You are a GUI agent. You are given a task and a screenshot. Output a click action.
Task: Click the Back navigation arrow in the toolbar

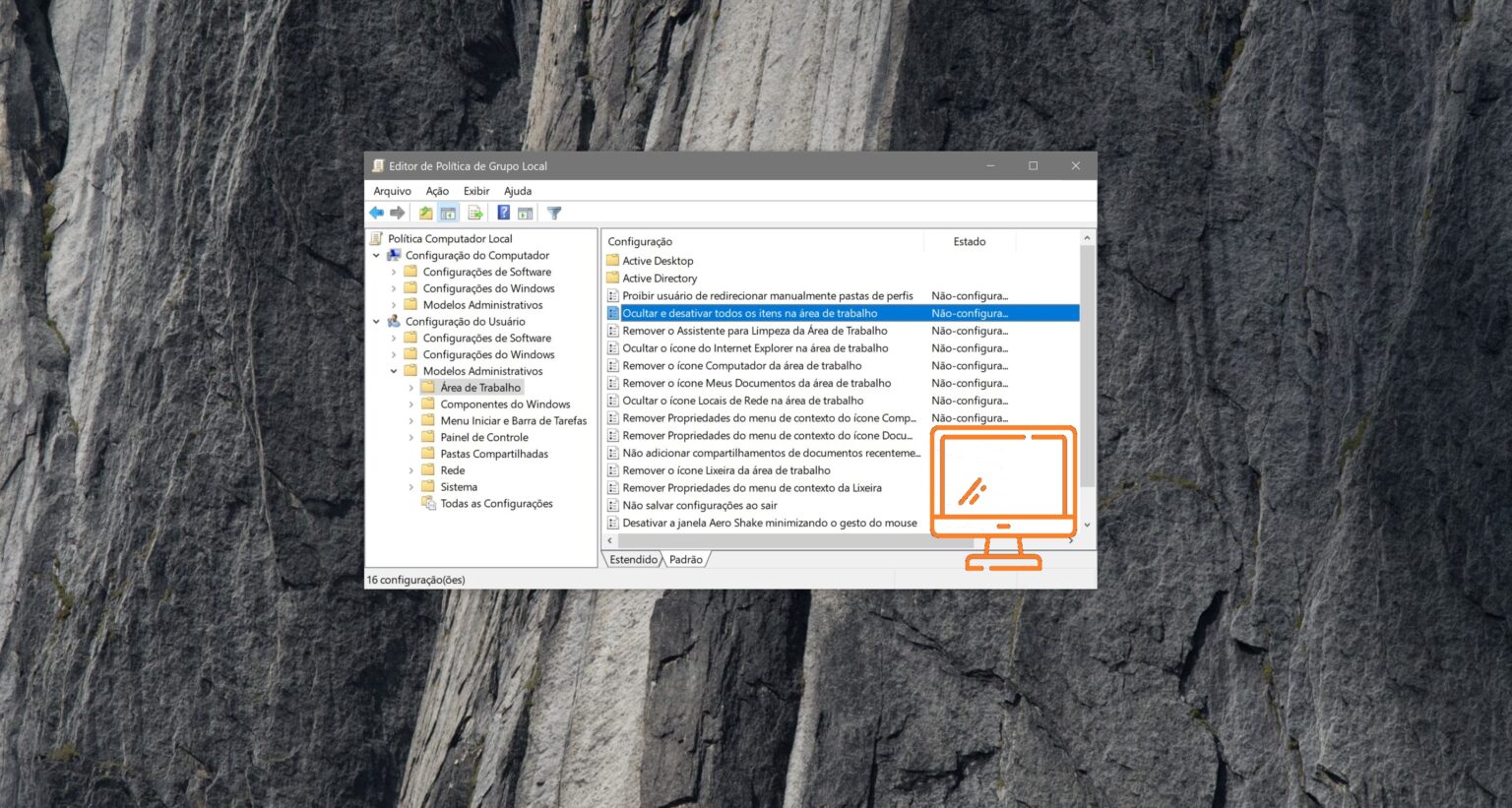click(x=376, y=212)
